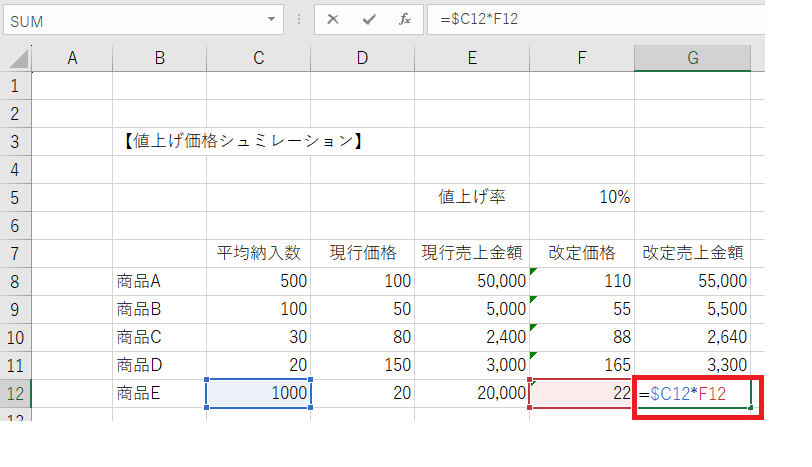Select 商品C quantity cell showing 30
This screenshot has height=467, width=812.
point(258,337)
